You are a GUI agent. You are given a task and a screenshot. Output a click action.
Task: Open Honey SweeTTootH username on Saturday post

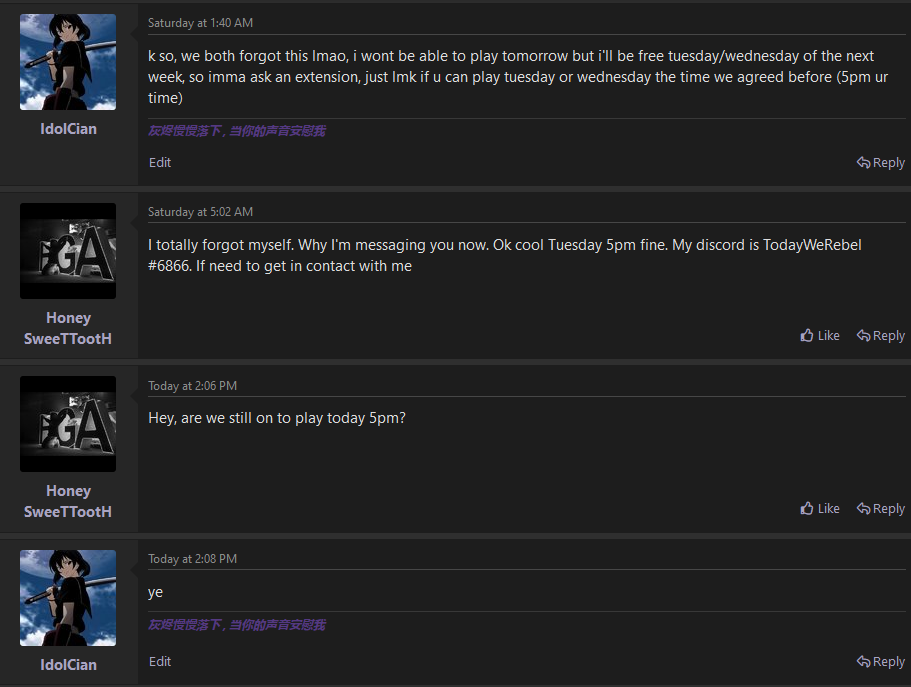[68, 328]
